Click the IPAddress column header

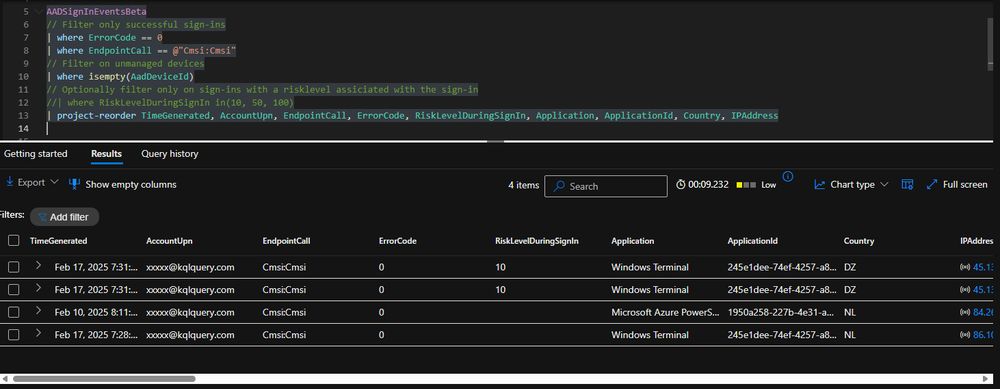click(977, 241)
